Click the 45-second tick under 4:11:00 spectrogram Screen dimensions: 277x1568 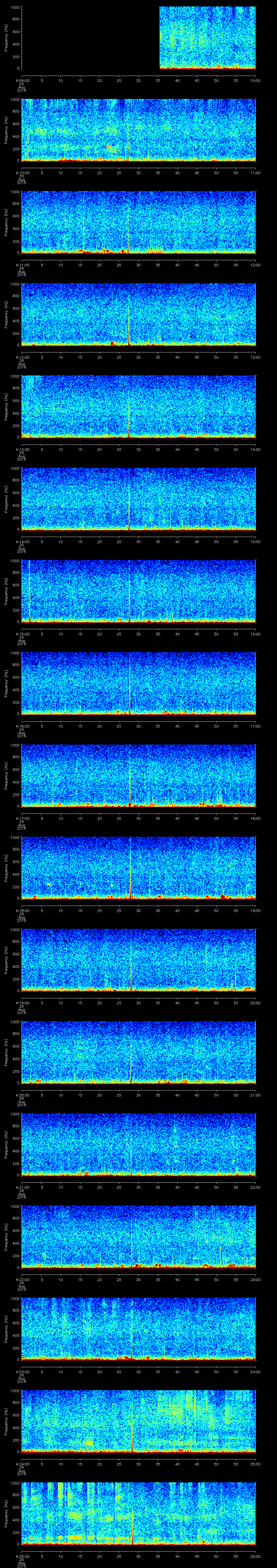(197, 265)
